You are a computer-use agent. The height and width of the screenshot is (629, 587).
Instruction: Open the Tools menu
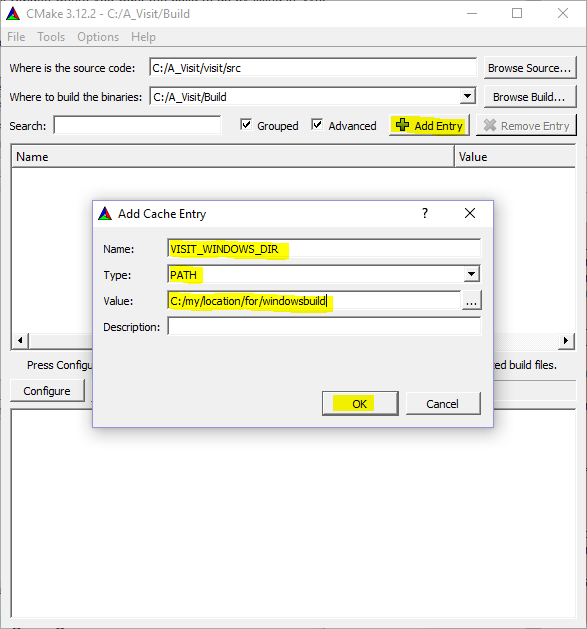pyautogui.click(x=51, y=37)
